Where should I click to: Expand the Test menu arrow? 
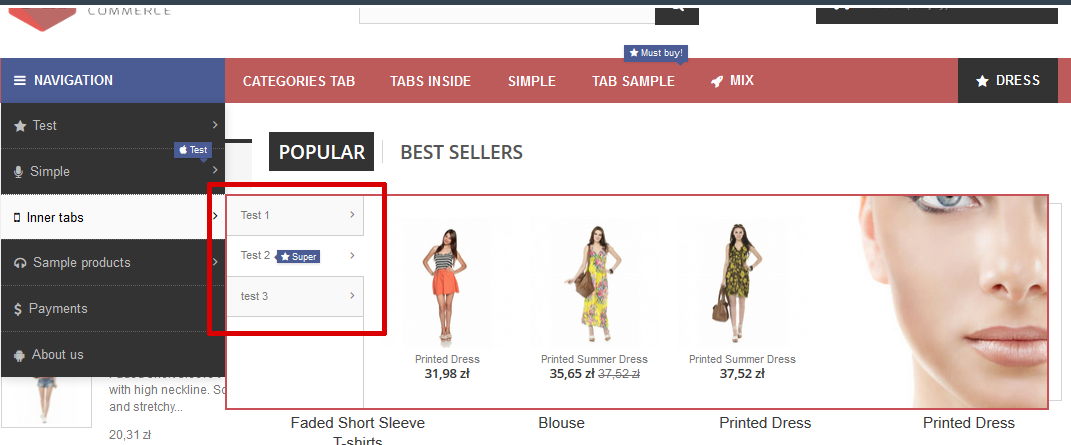coord(214,125)
